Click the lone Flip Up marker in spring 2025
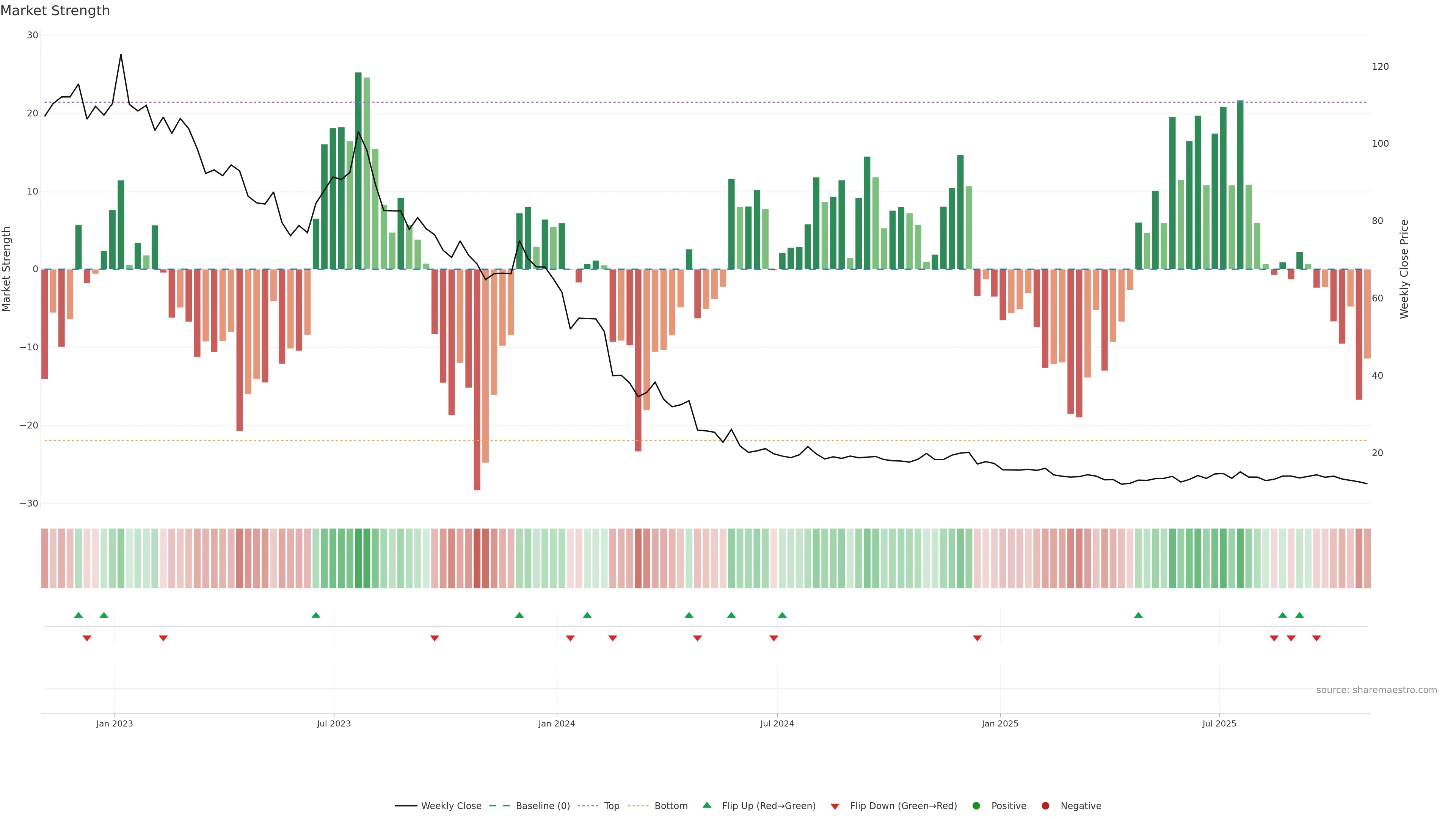The width and height of the screenshot is (1456, 819). [x=1138, y=615]
